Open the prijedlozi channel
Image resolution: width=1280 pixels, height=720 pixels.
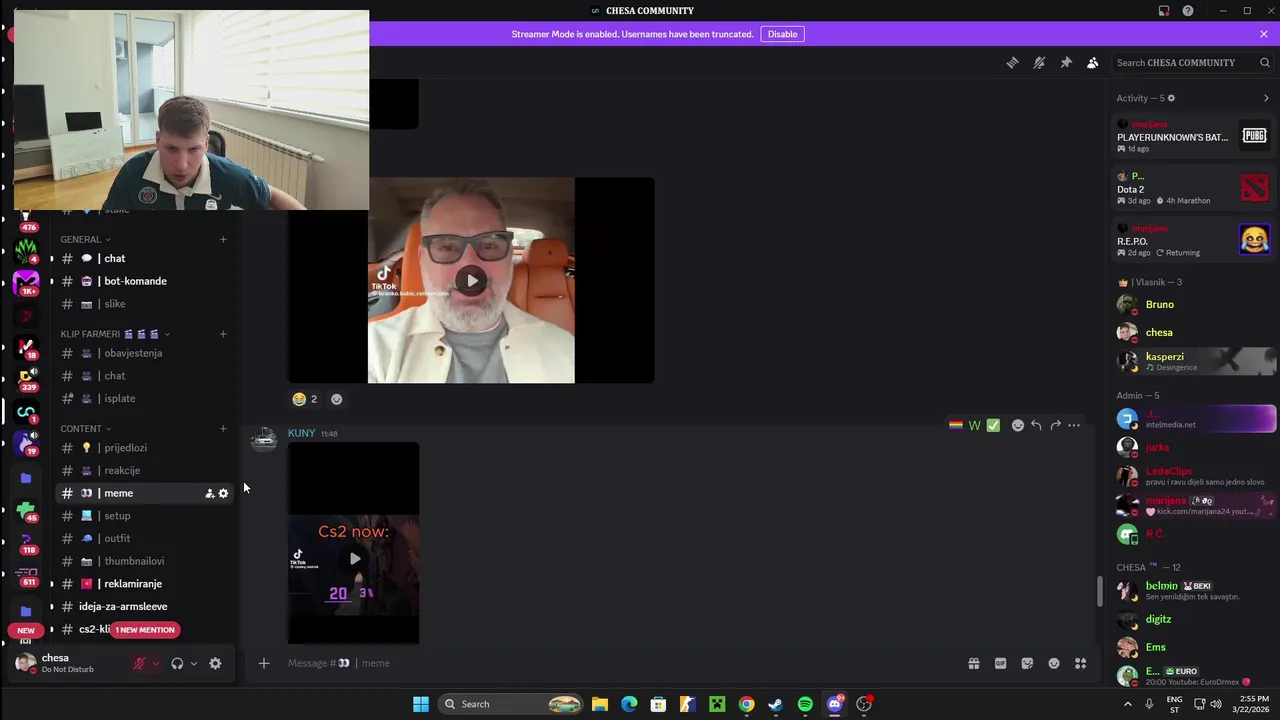[144, 448]
